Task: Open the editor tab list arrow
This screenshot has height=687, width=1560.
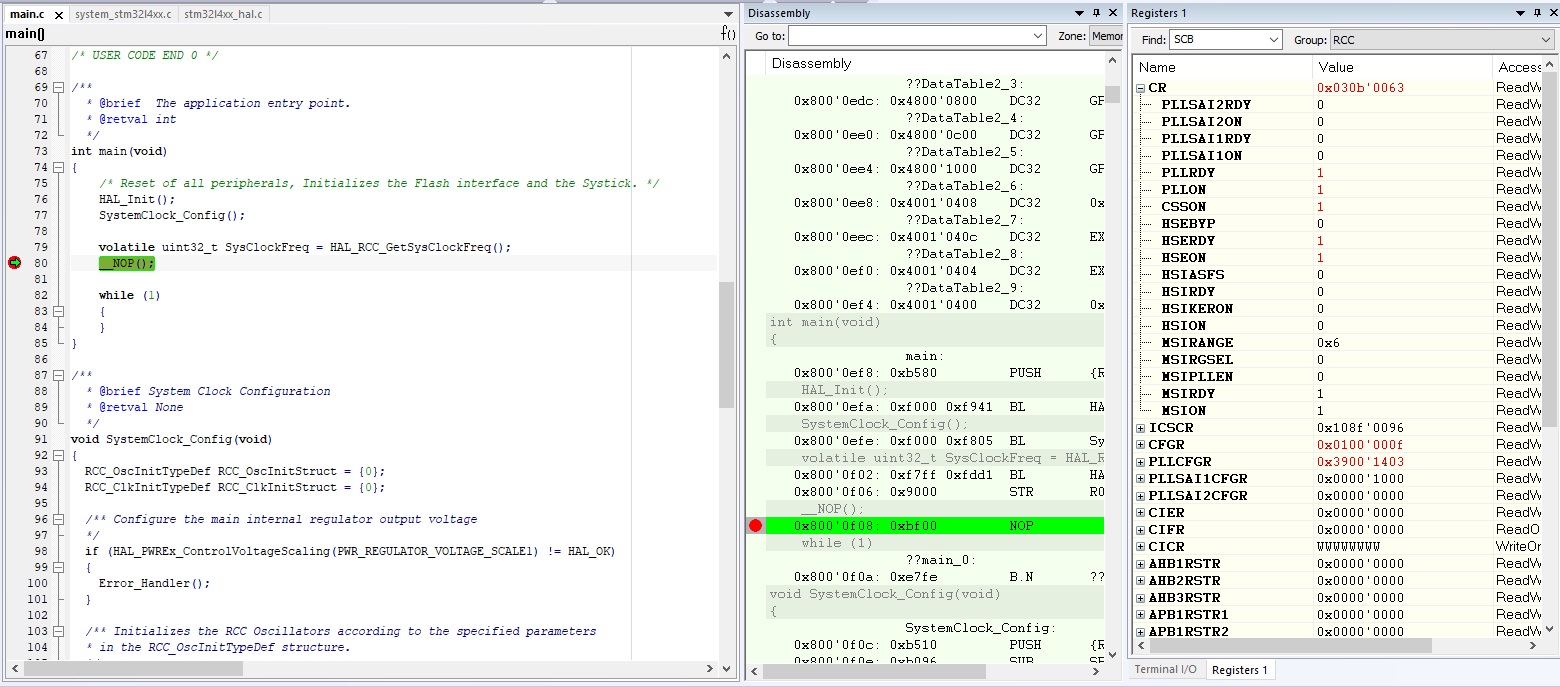Action: 728,14
